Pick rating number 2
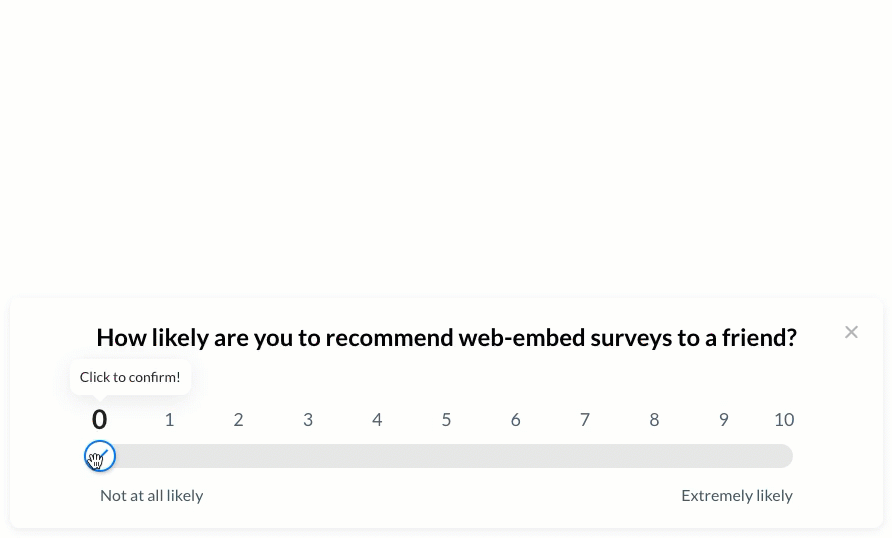Viewport: 892px width, 538px height. coord(238,420)
